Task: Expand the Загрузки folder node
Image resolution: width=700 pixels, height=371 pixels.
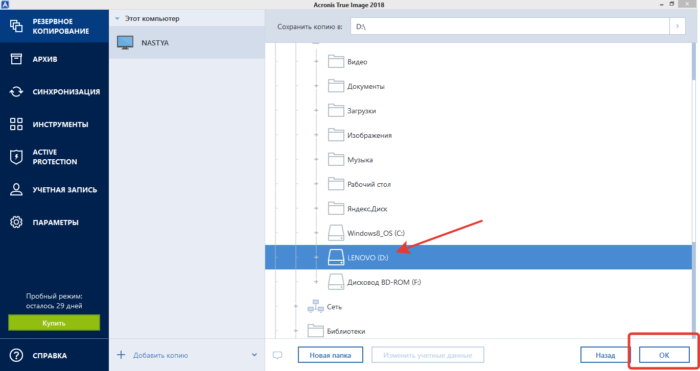Action: (x=316, y=110)
